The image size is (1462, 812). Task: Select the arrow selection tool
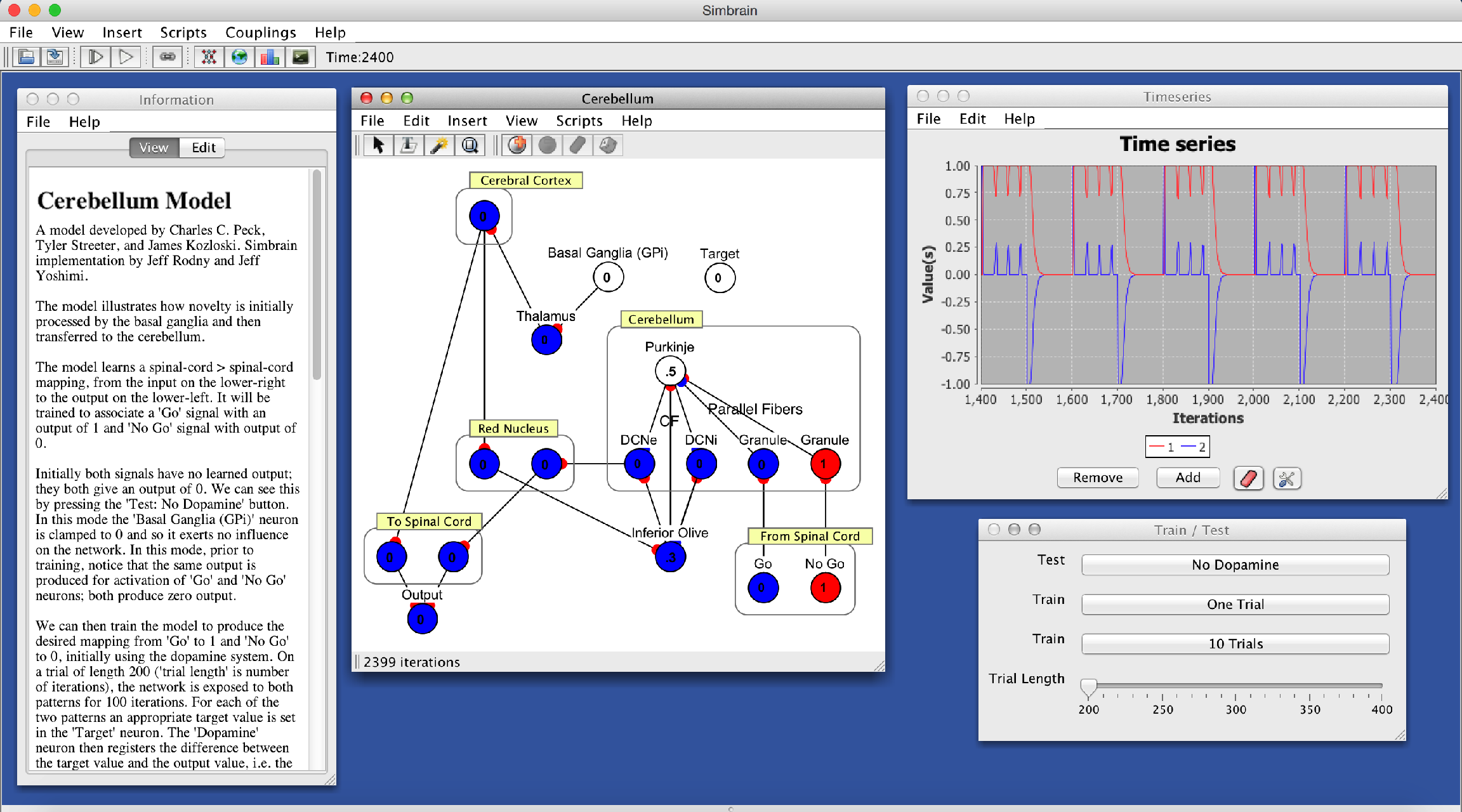[379, 145]
